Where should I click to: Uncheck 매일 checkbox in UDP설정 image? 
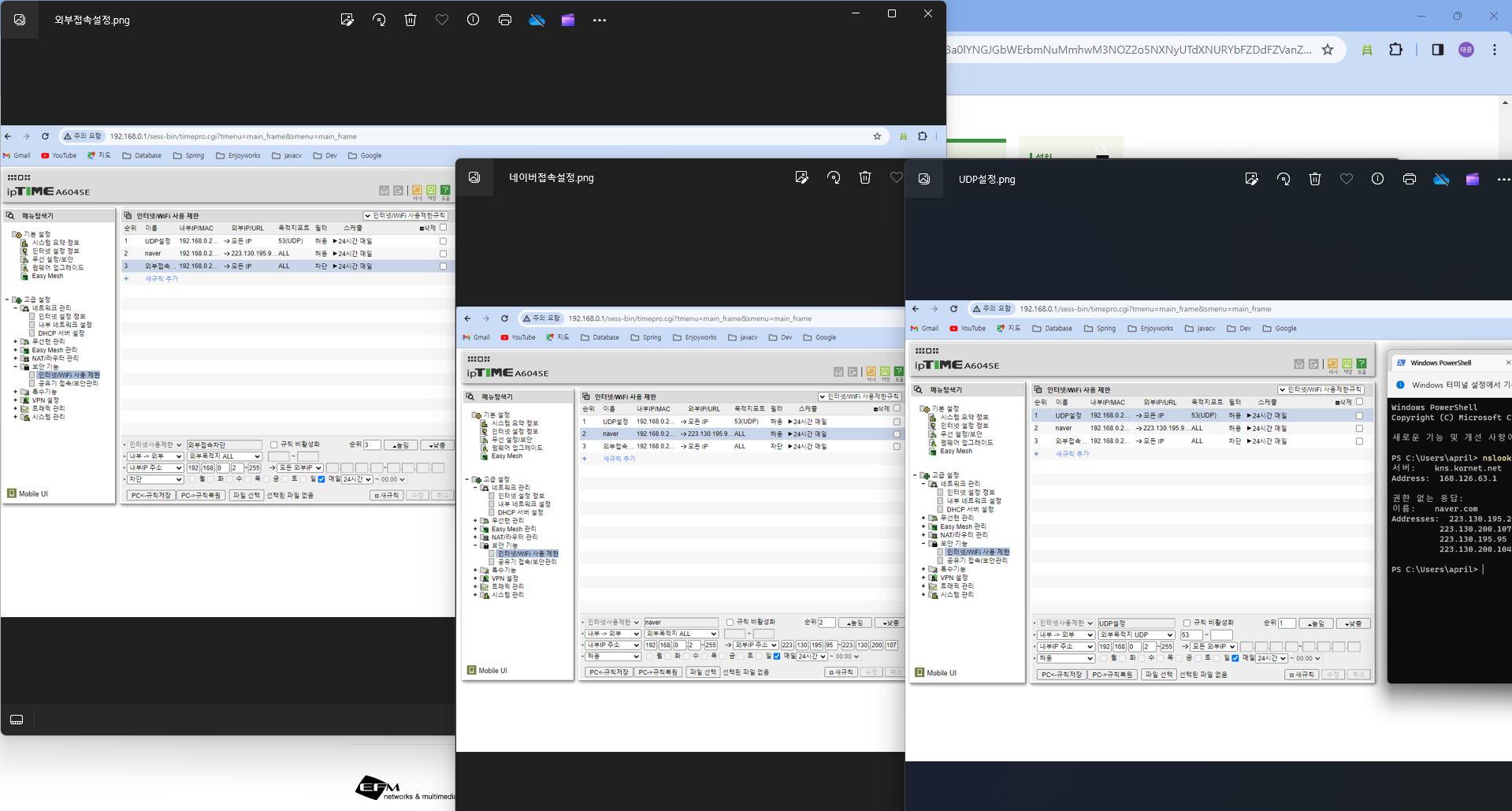[1235, 658]
